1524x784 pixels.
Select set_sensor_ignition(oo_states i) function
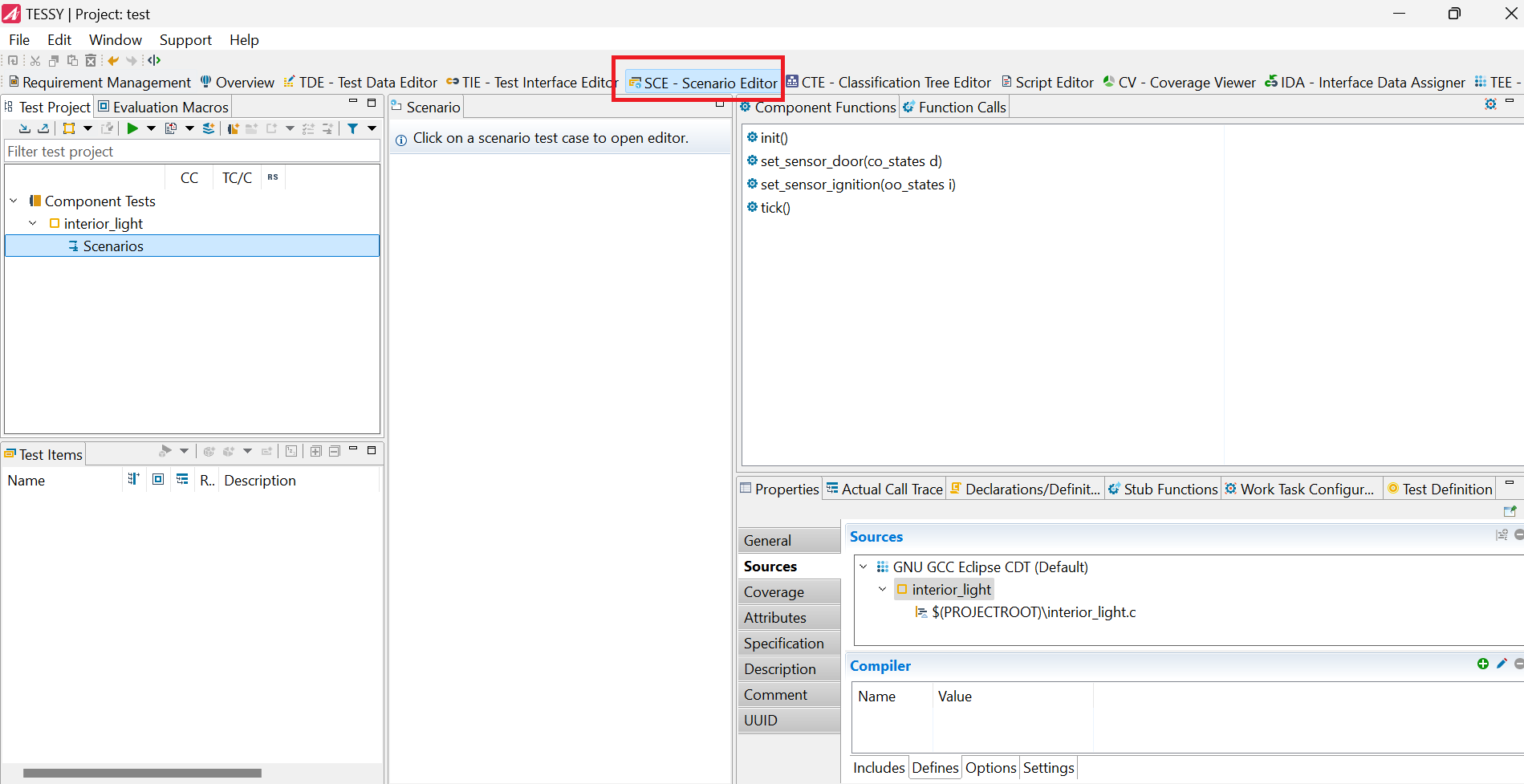(x=851, y=184)
